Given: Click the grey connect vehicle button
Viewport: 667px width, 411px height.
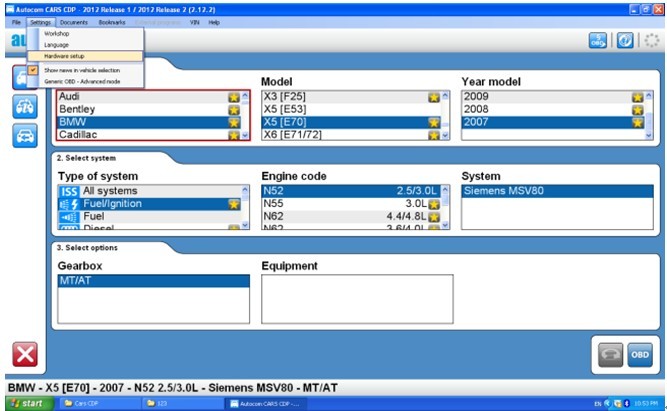Looking at the screenshot, I should (x=610, y=355).
